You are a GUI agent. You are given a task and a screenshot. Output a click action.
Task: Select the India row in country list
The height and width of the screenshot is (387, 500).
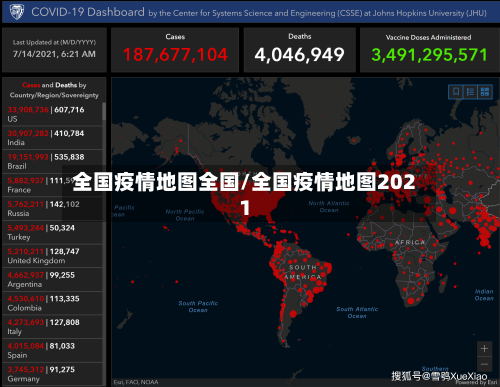click(x=52, y=138)
